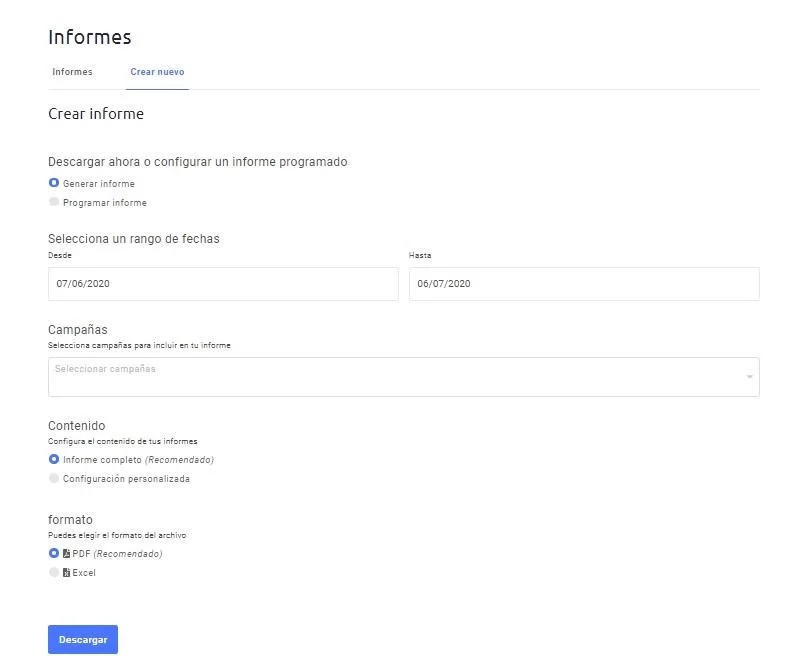This screenshot has height=670, width=798.
Task: Click the Selecciona un rango de fechas label
Action: tap(134, 239)
